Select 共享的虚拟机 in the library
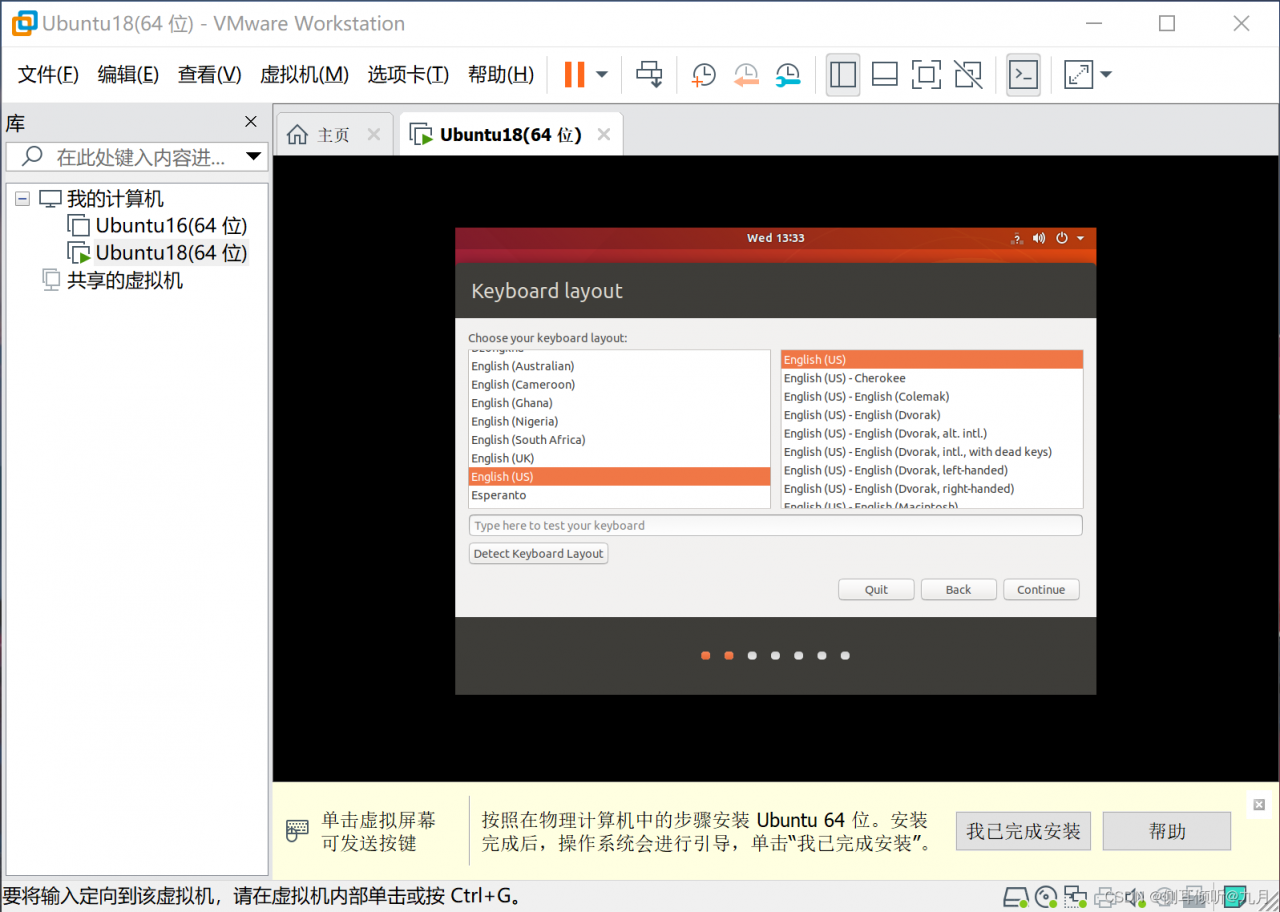 pos(124,280)
